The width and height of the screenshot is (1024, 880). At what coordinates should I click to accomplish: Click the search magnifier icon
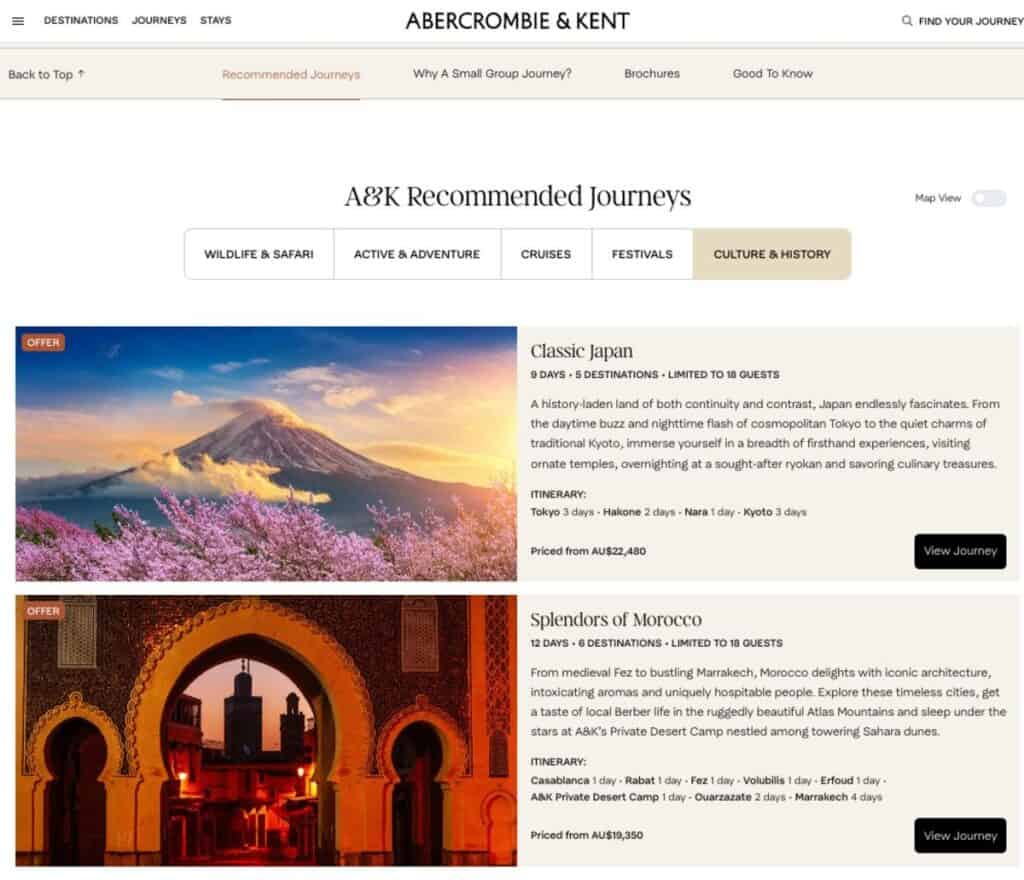[x=906, y=21]
